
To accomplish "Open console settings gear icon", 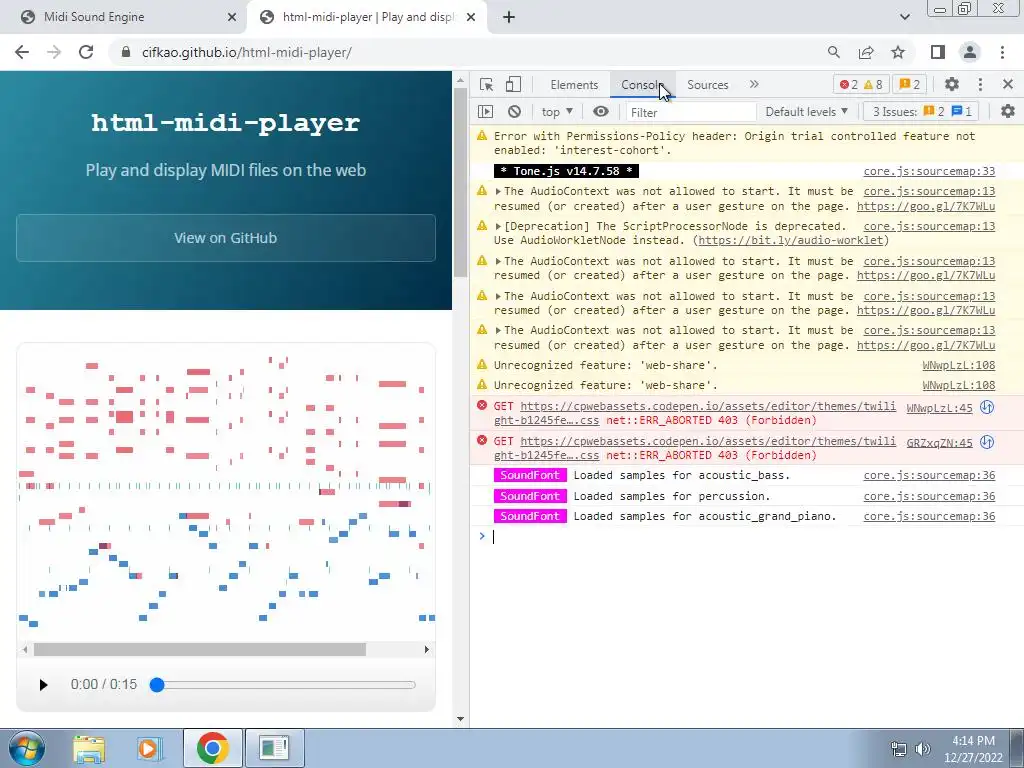I will coord(1008,112).
